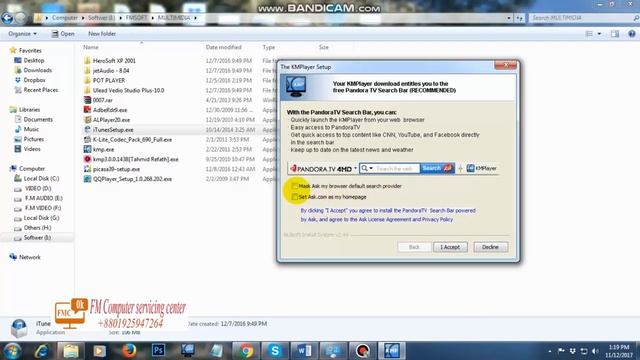This screenshot has width=640, height=360.
Task: Check 'Make Ask my browser default search provider'
Action: coord(294,186)
